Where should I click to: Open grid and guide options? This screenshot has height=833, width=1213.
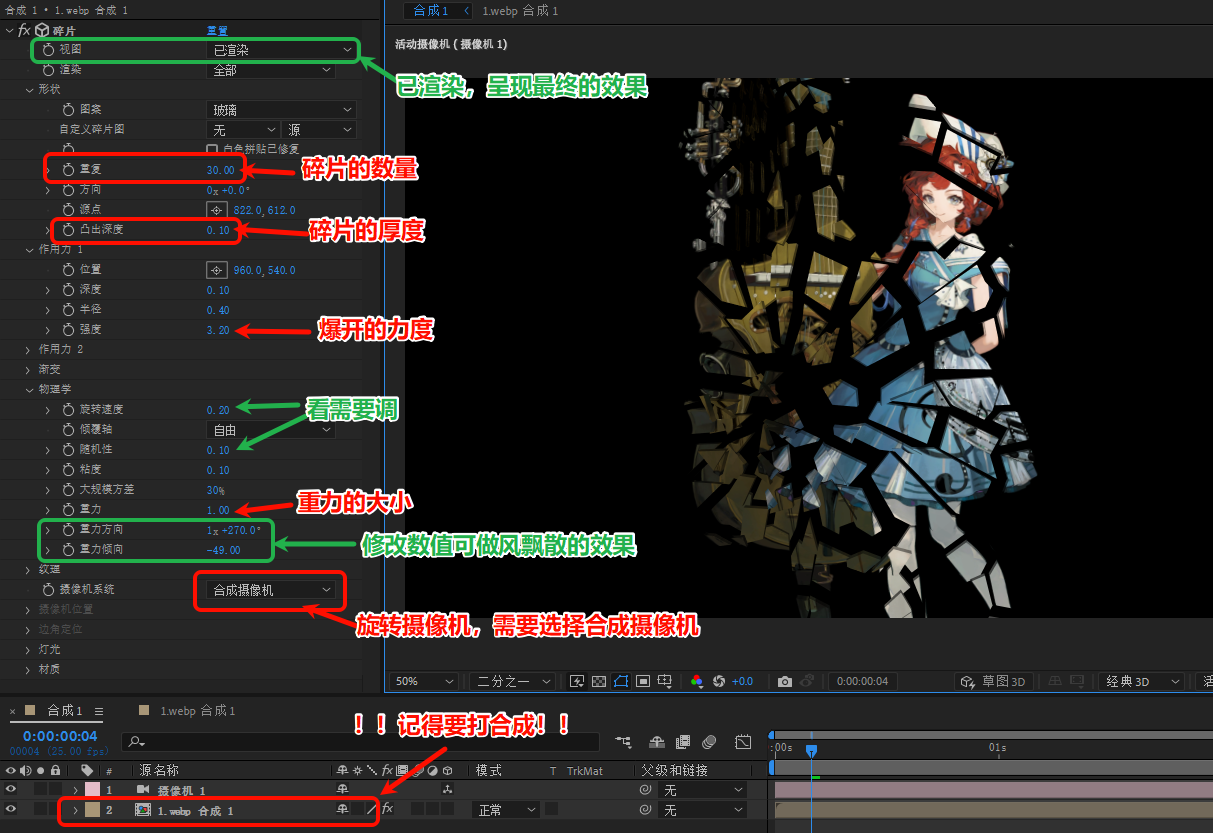tap(665, 682)
